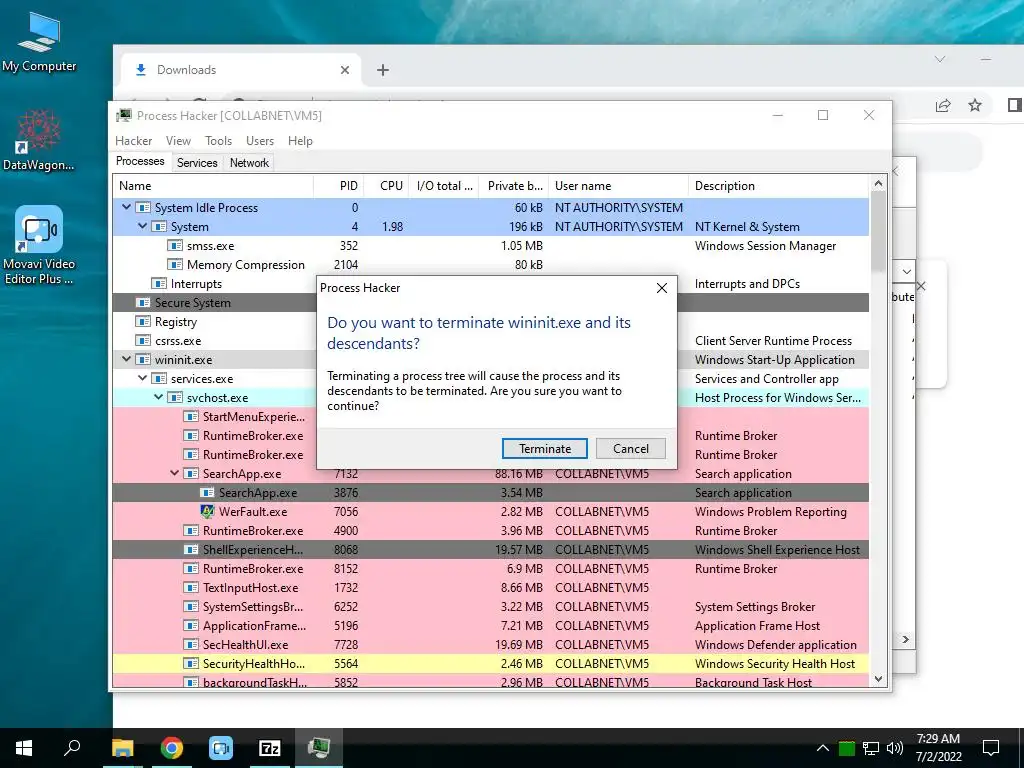The width and height of the screenshot is (1024, 768).
Task: Open the Windows Start menu
Action: 24,748
